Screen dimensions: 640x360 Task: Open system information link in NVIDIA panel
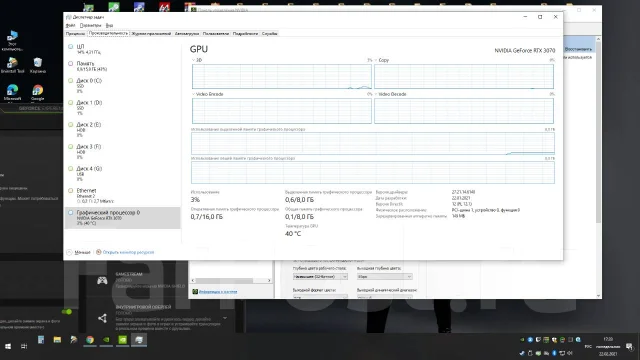coord(218,292)
